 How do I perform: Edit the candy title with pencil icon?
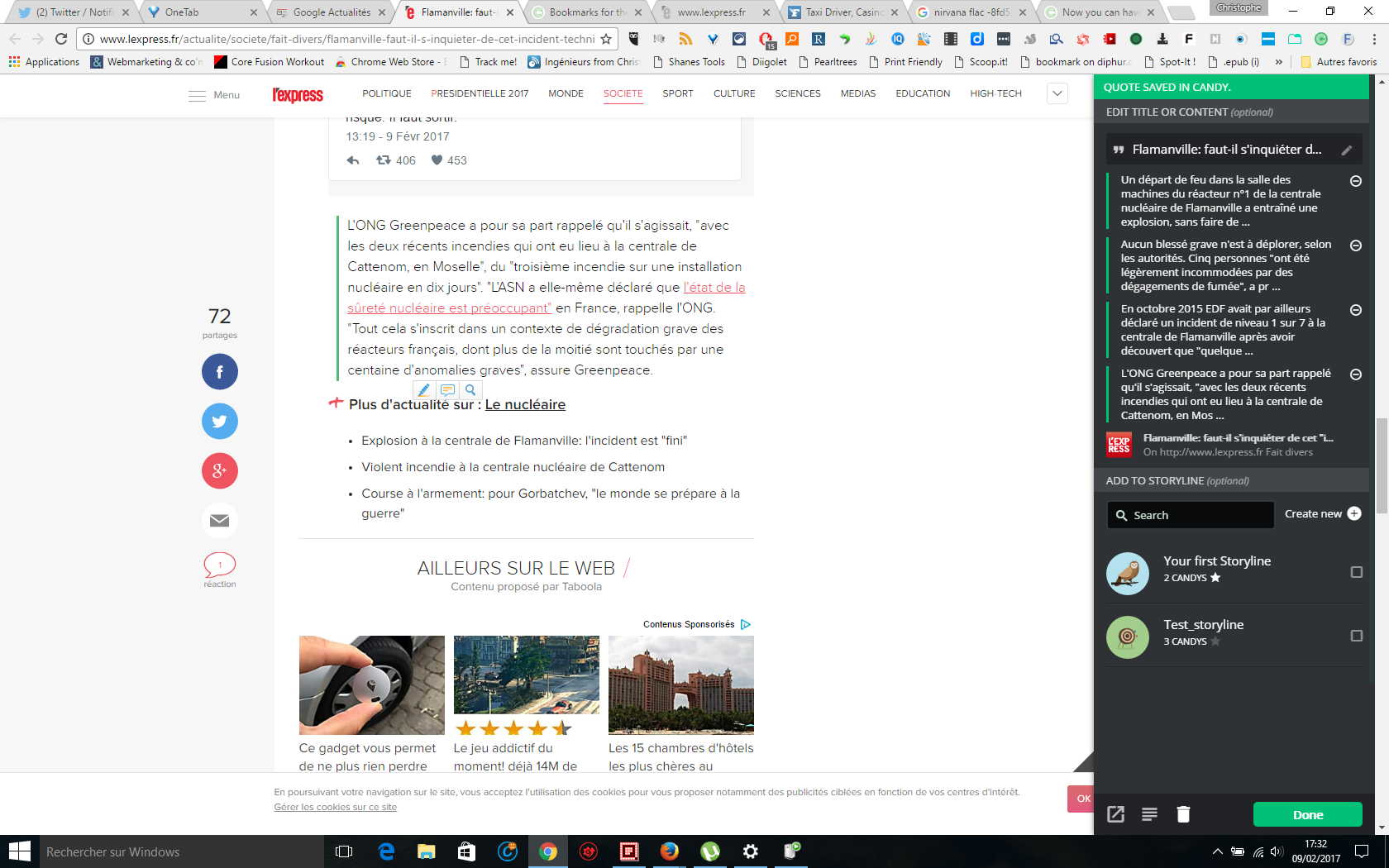[x=1347, y=150]
